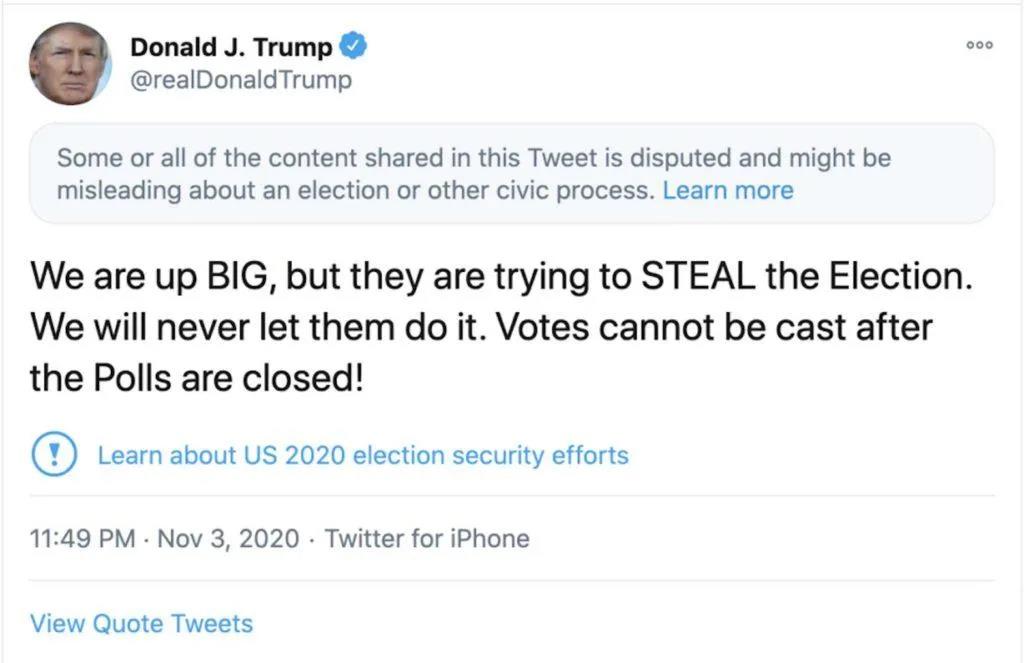Click the exclamation circle info icon
Image resolution: width=1024 pixels, height=663 pixels.
click(x=48, y=455)
